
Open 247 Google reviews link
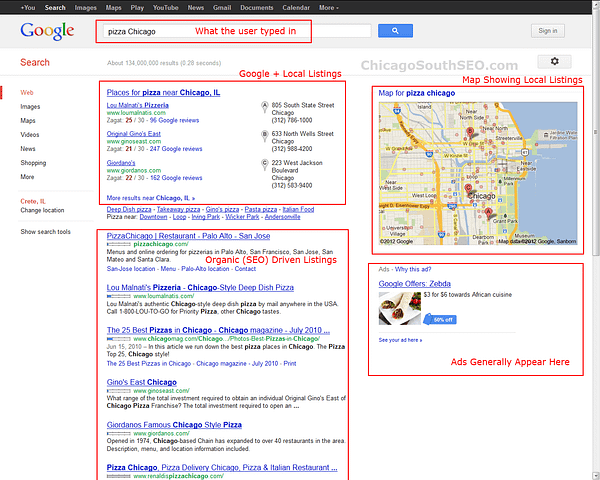pyautogui.click(x=176, y=149)
